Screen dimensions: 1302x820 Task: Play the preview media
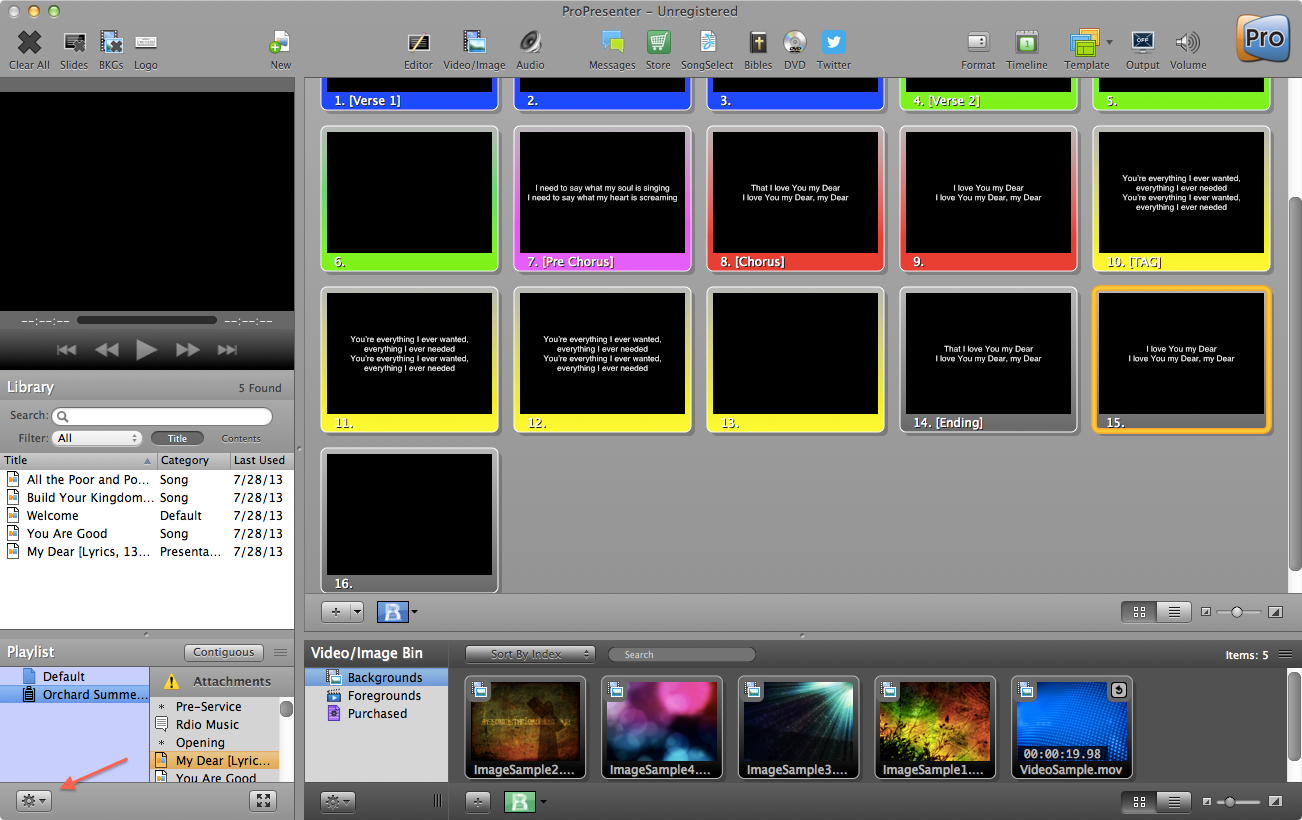click(146, 350)
